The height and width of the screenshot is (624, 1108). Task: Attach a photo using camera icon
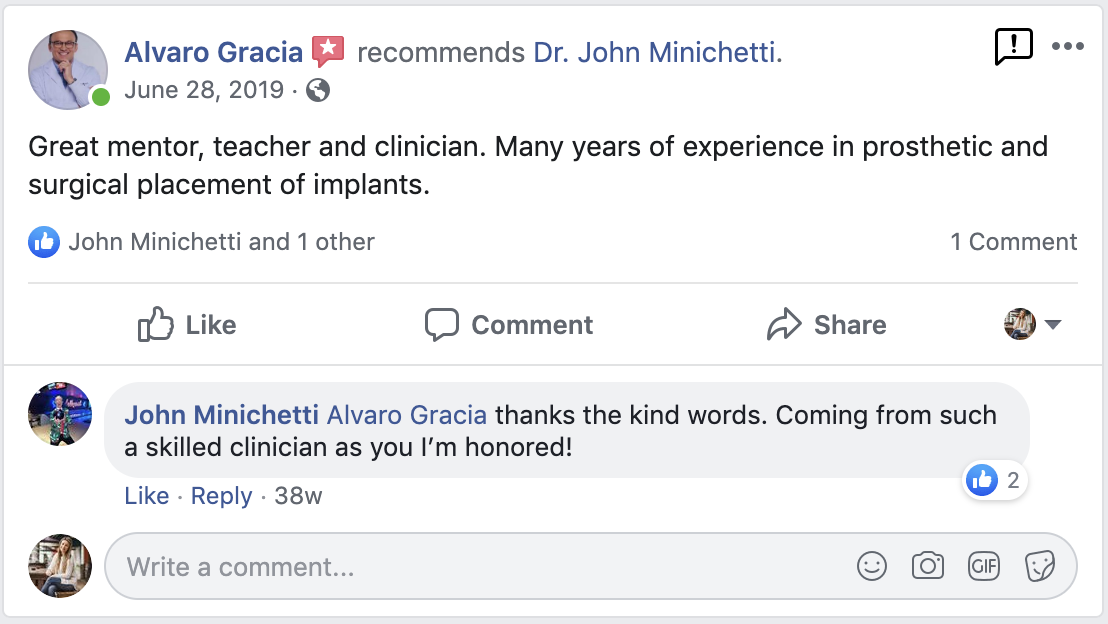[928, 566]
